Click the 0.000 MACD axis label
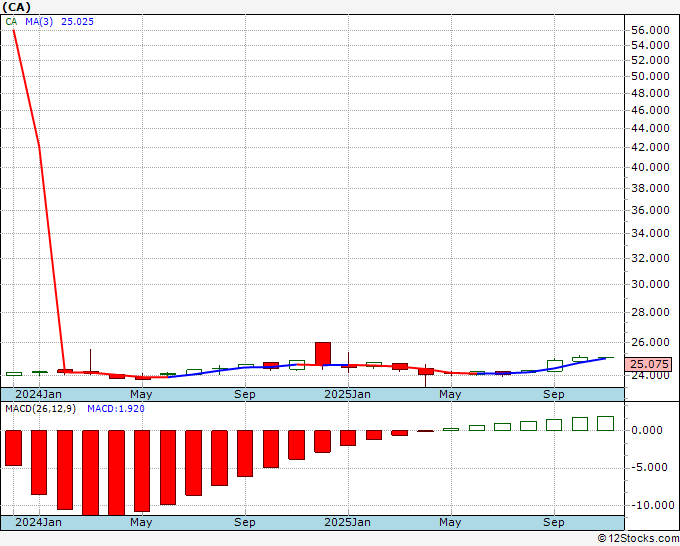Screen dimensions: 680x546 coord(647,430)
